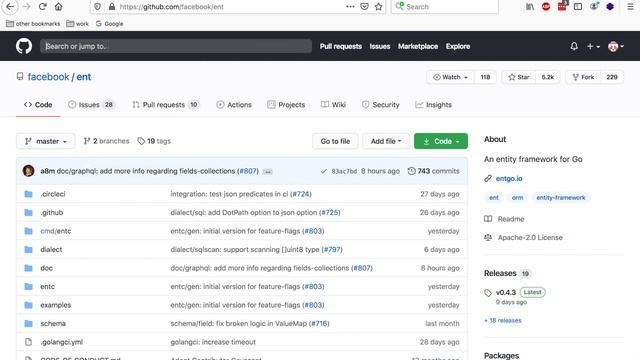Switch to the Pull requests repo tab

(165, 104)
